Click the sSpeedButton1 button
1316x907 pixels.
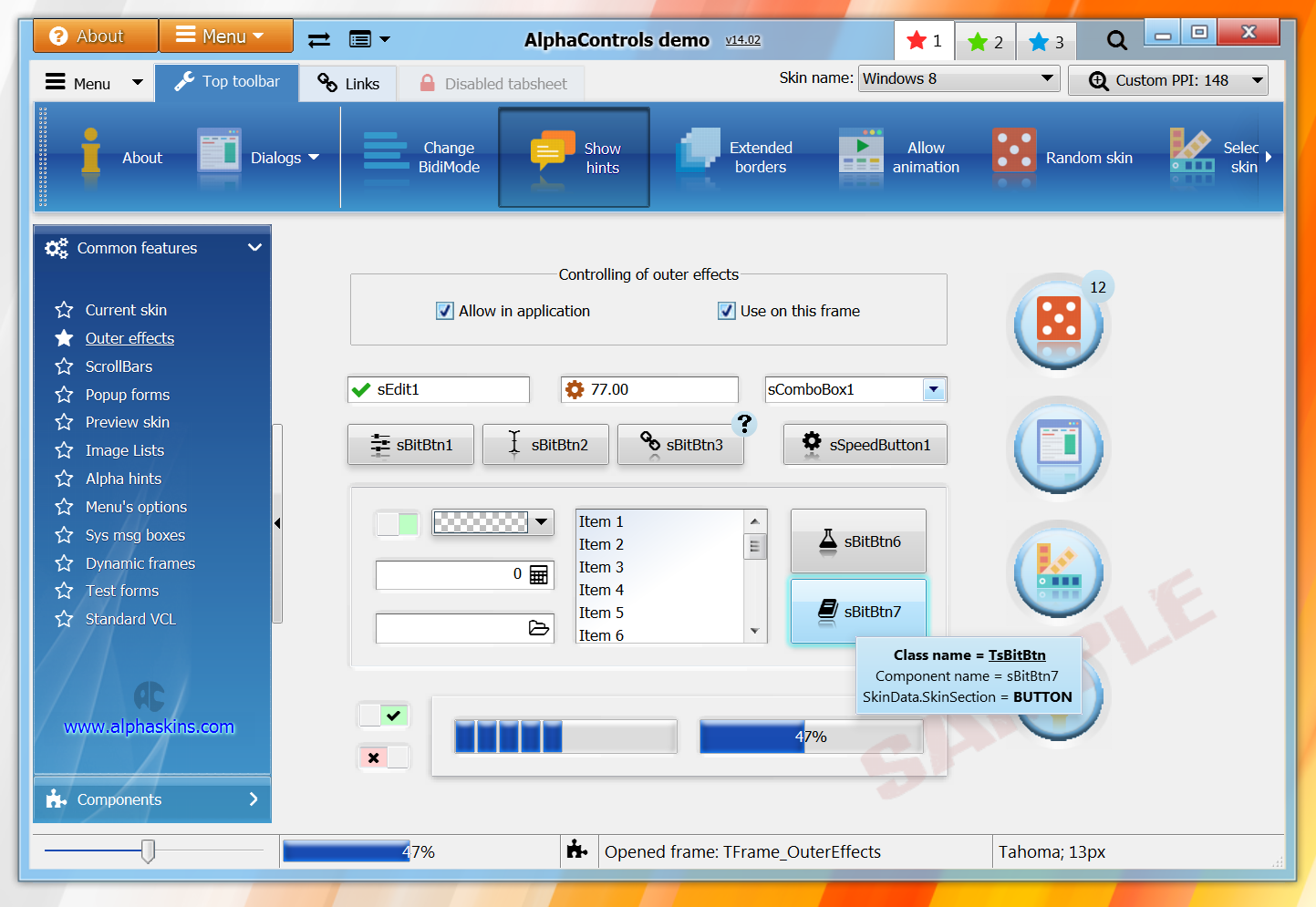click(865, 445)
